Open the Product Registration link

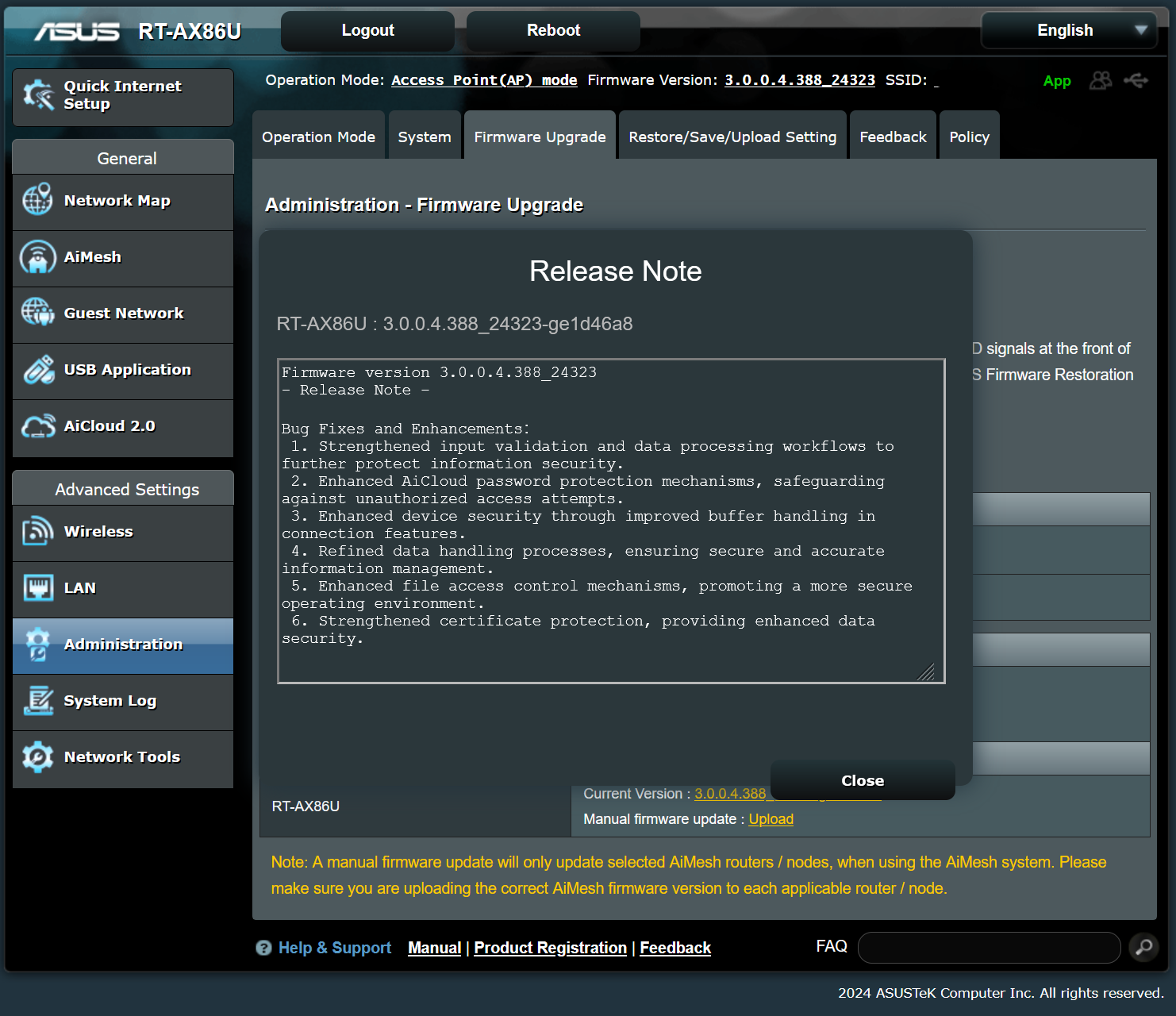[x=550, y=948]
